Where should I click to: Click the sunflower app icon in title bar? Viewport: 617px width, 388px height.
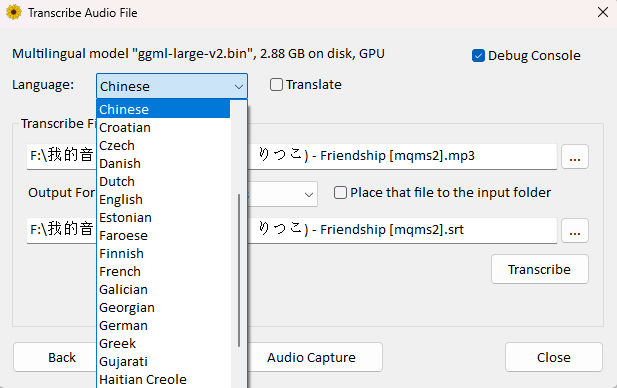(14, 13)
